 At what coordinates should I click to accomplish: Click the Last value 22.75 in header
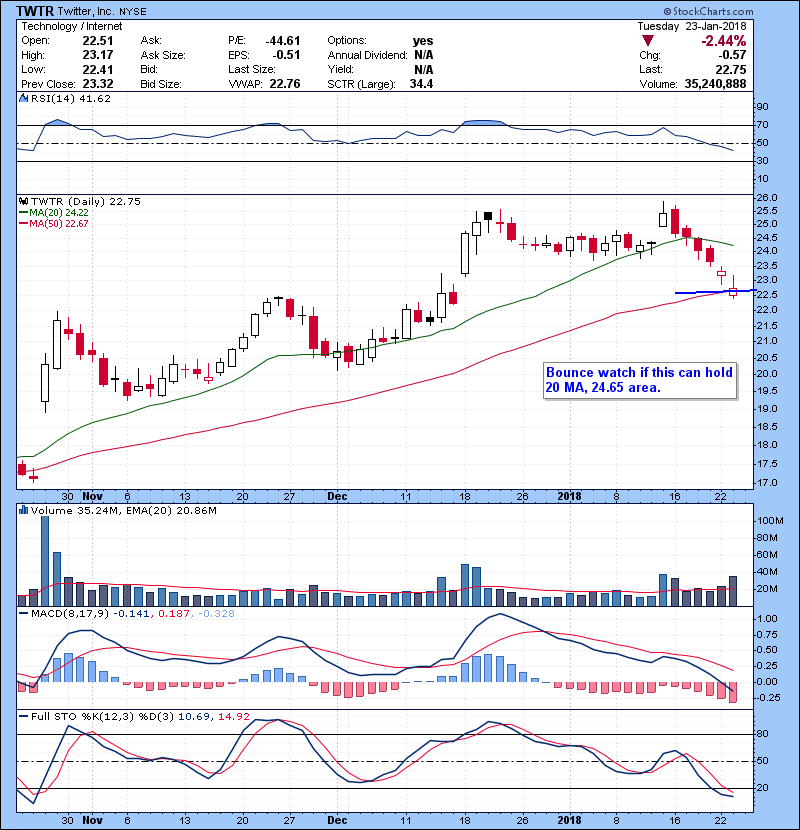tap(731, 69)
